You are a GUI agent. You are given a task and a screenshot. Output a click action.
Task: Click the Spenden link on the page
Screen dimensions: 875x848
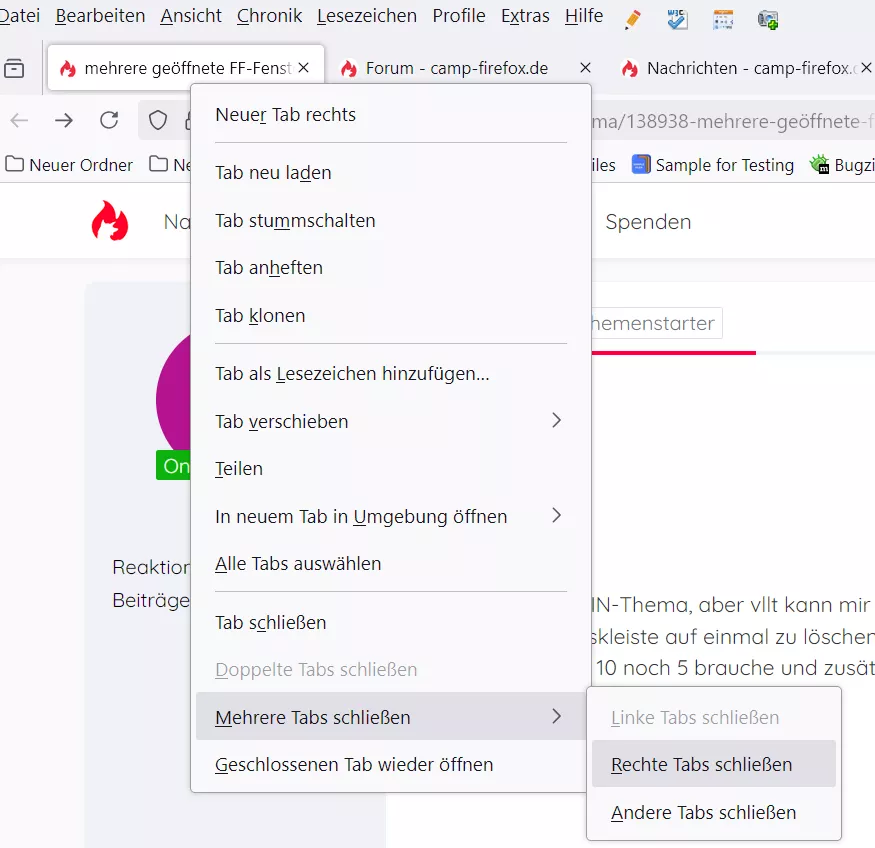tap(648, 221)
